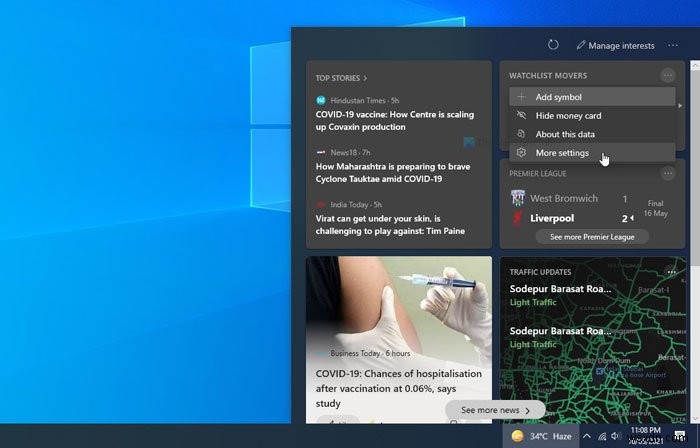Click India Today 5h source line
This screenshot has height=448, width=700.
click(356, 205)
